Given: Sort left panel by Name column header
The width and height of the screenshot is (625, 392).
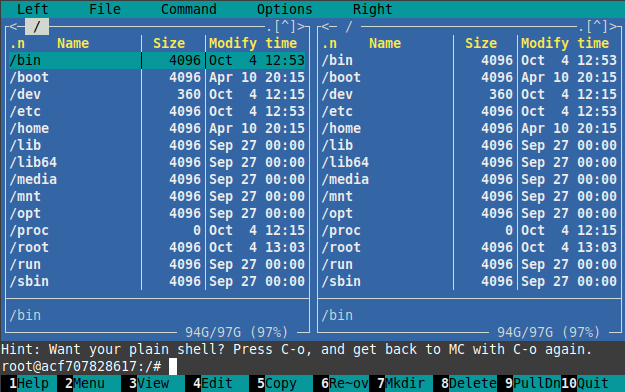Looking at the screenshot, I should [x=73, y=43].
